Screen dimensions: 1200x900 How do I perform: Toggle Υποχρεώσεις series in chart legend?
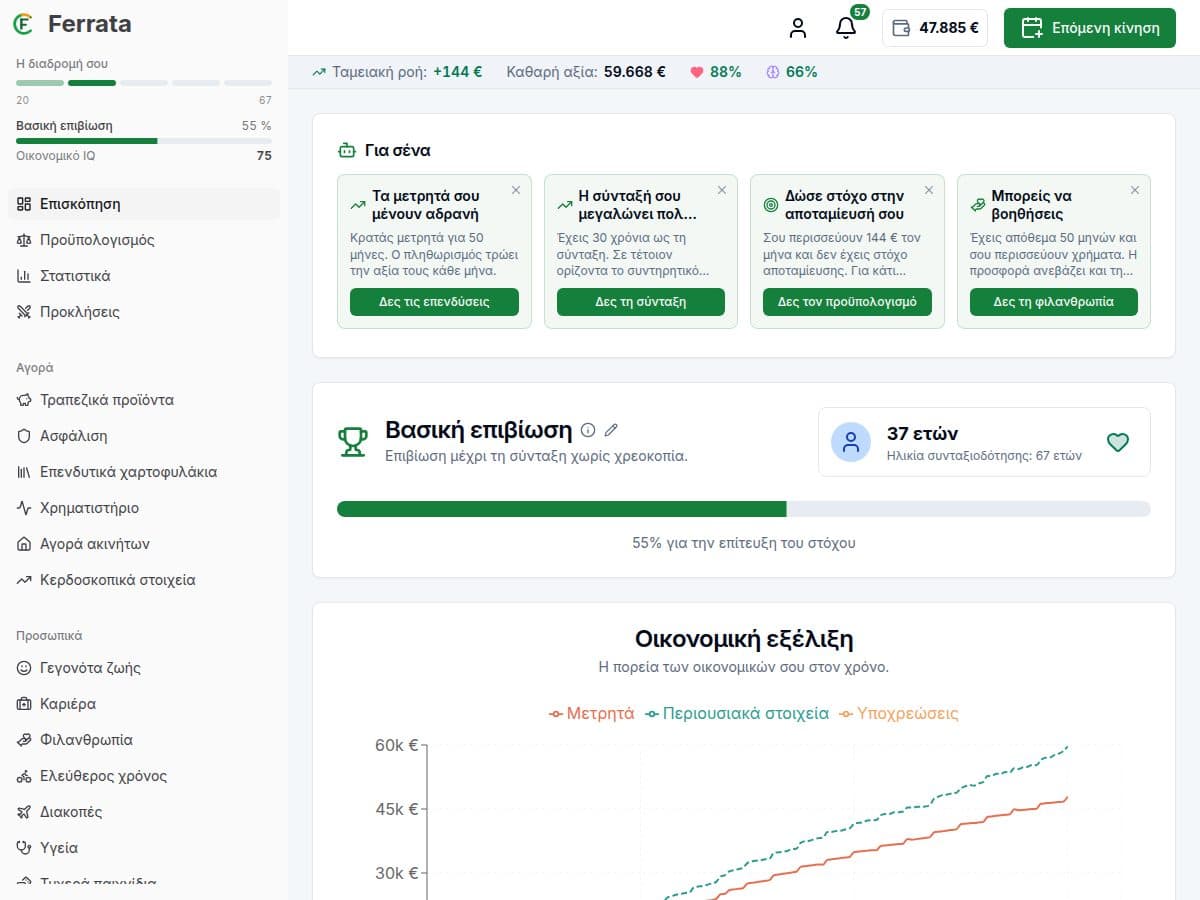coord(899,713)
